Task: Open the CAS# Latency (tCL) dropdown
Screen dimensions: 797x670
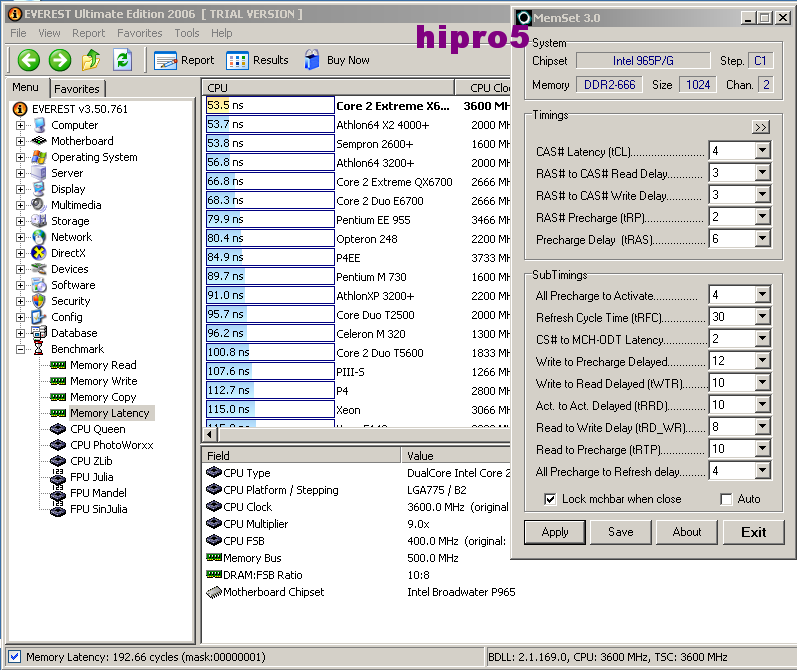Action: pos(762,150)
